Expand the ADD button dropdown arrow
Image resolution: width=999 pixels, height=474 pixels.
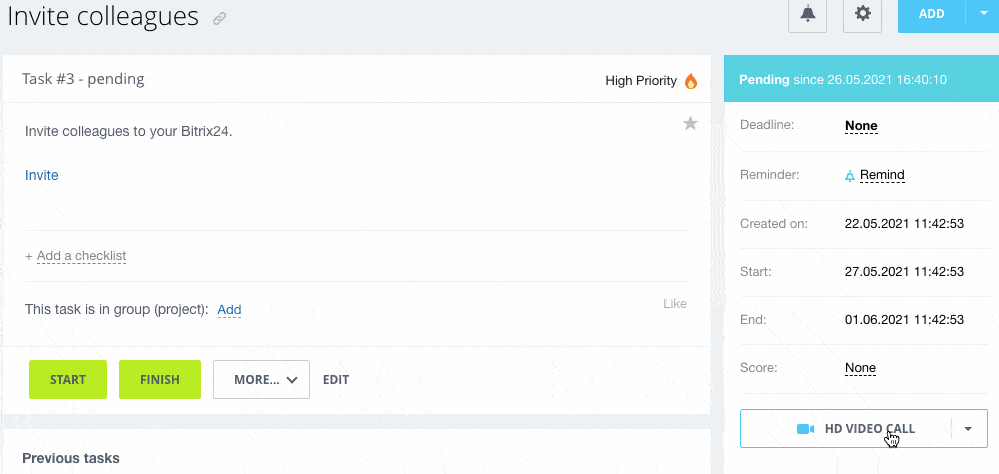click(x=982, y=14)
